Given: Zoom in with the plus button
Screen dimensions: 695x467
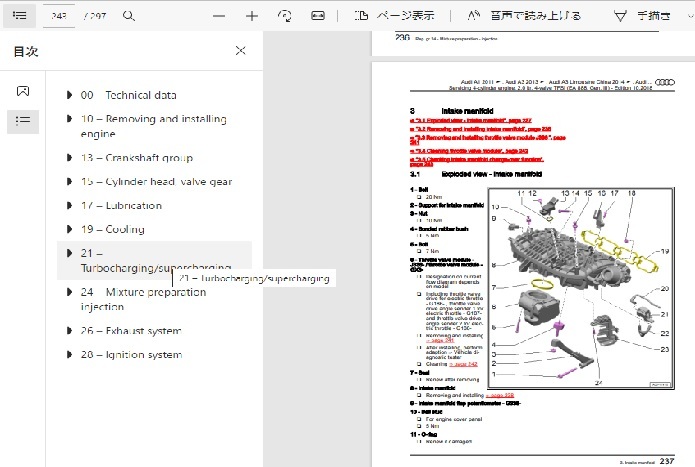Looking at the screenshot, I should point(252,16).
